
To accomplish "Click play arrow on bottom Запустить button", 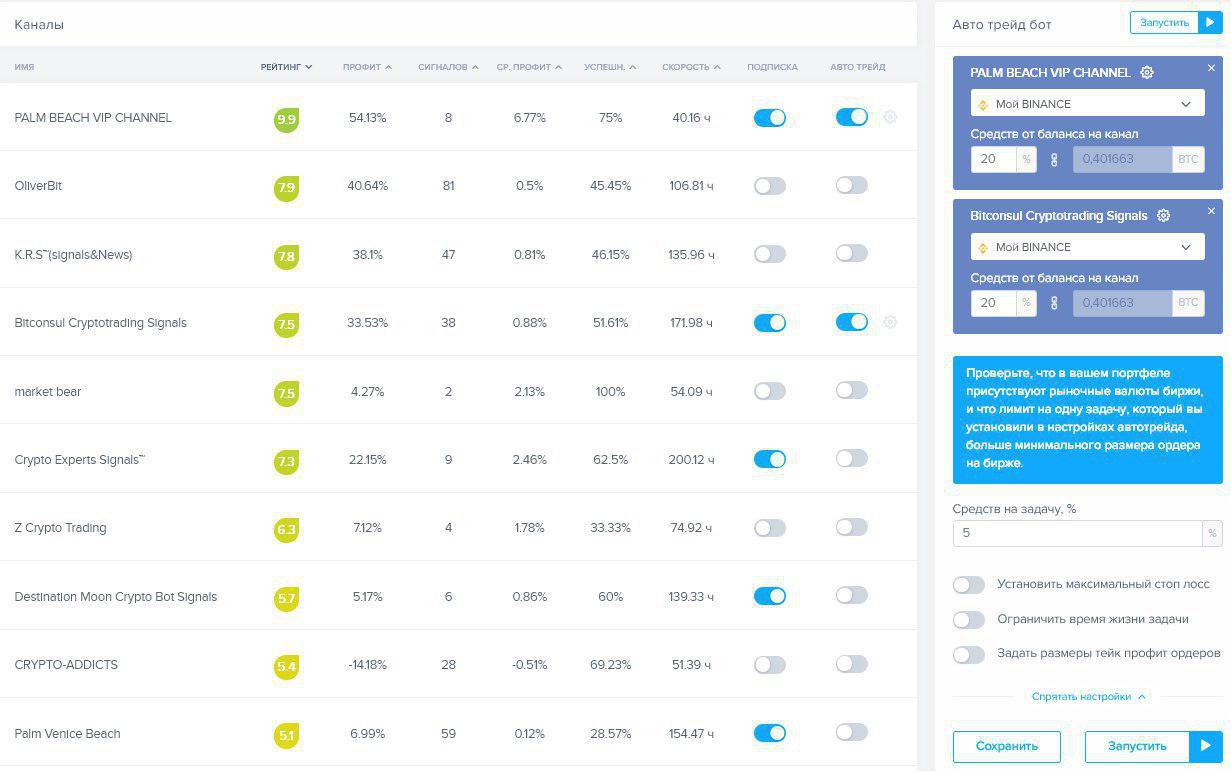I will click(1205, 746).
